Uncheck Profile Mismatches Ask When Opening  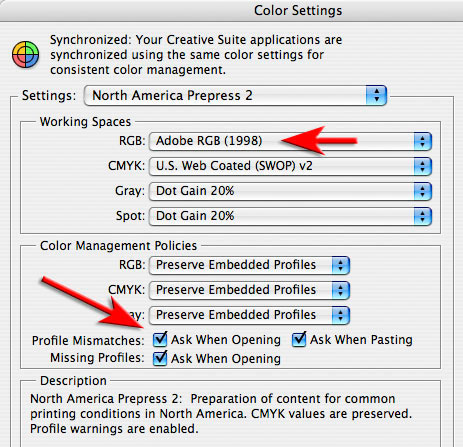click(160, 340)
